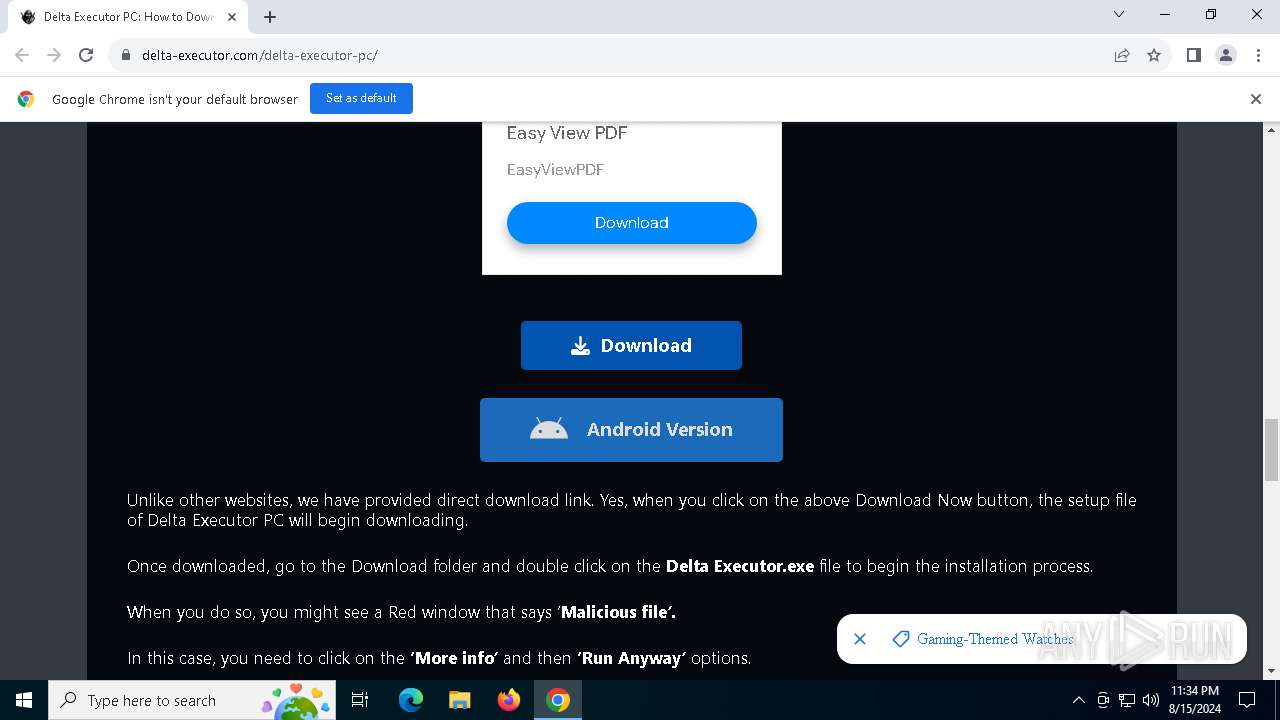Click the taskbar search box
The width and height of the screenshot is (1280, 720).
(x=193, y=700)
